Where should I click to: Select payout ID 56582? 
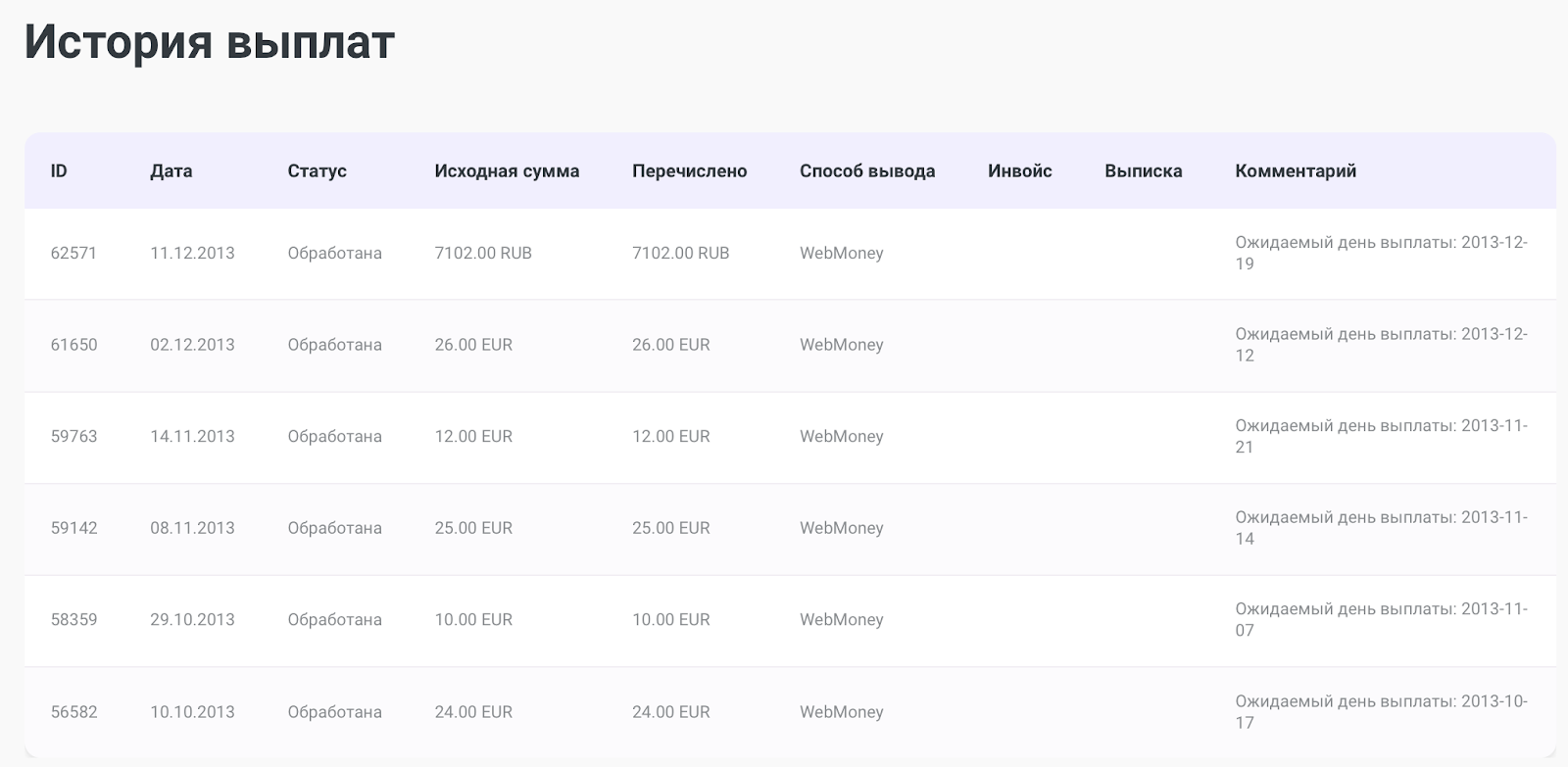[x=73, y=712]
